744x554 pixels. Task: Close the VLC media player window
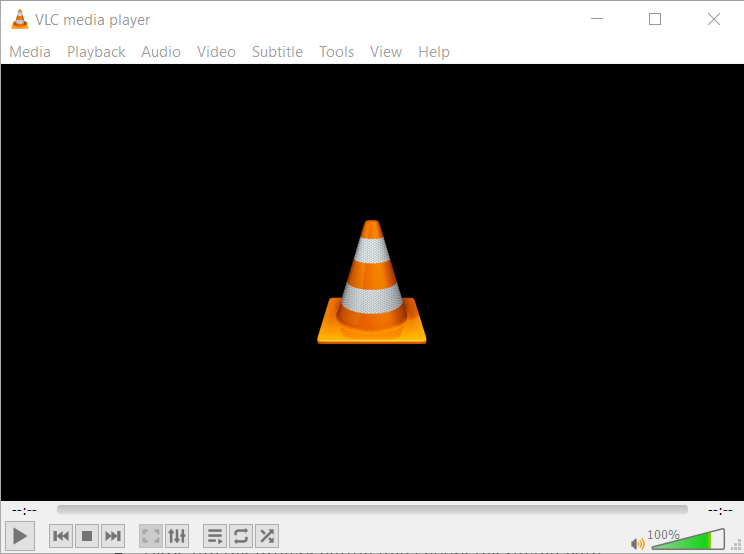tap(714, 19)
